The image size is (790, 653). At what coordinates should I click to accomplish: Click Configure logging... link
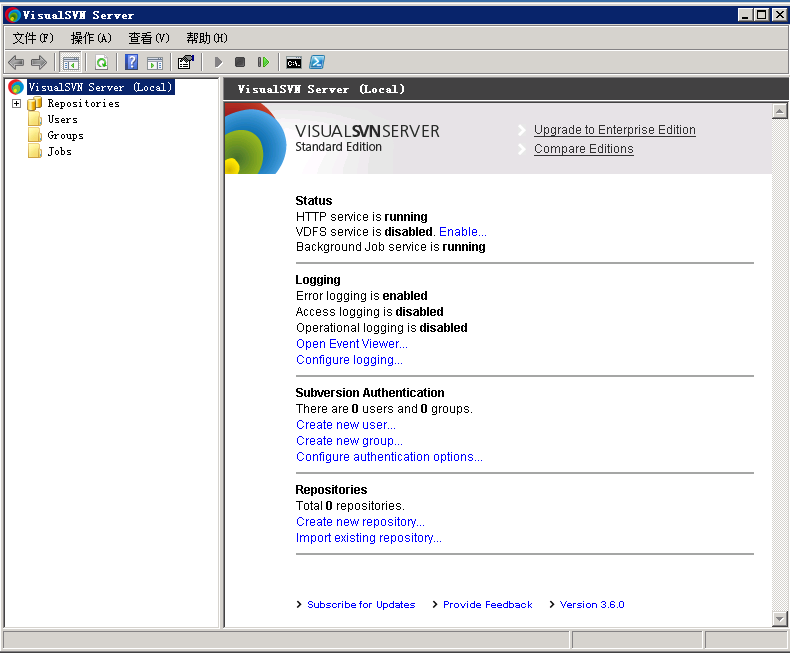click(349, 360)
